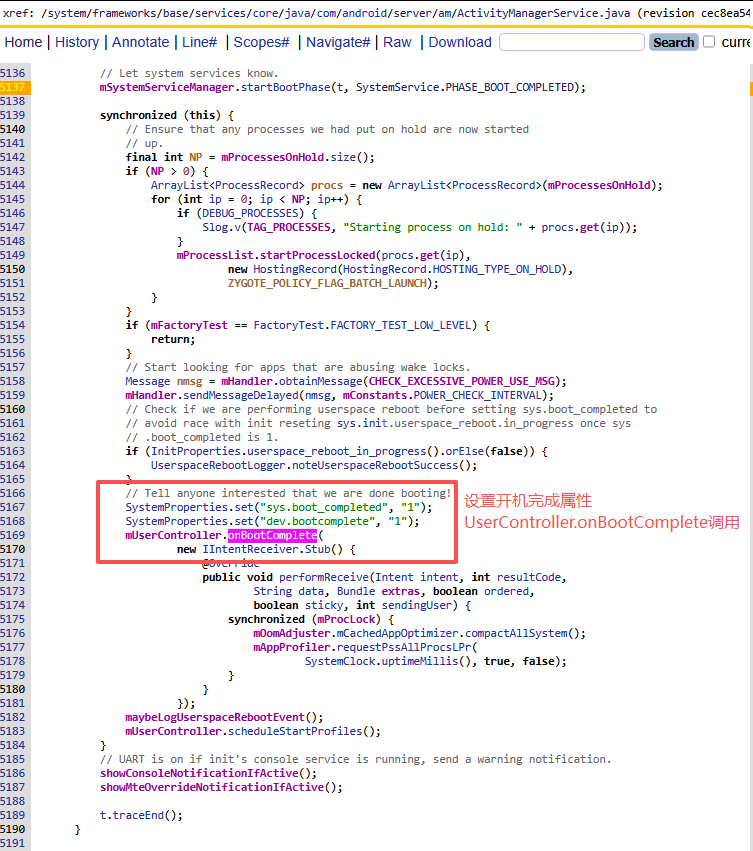Screen dimensions: 753x851
Task: Open the History view
Action: click(x=77, y=42)
